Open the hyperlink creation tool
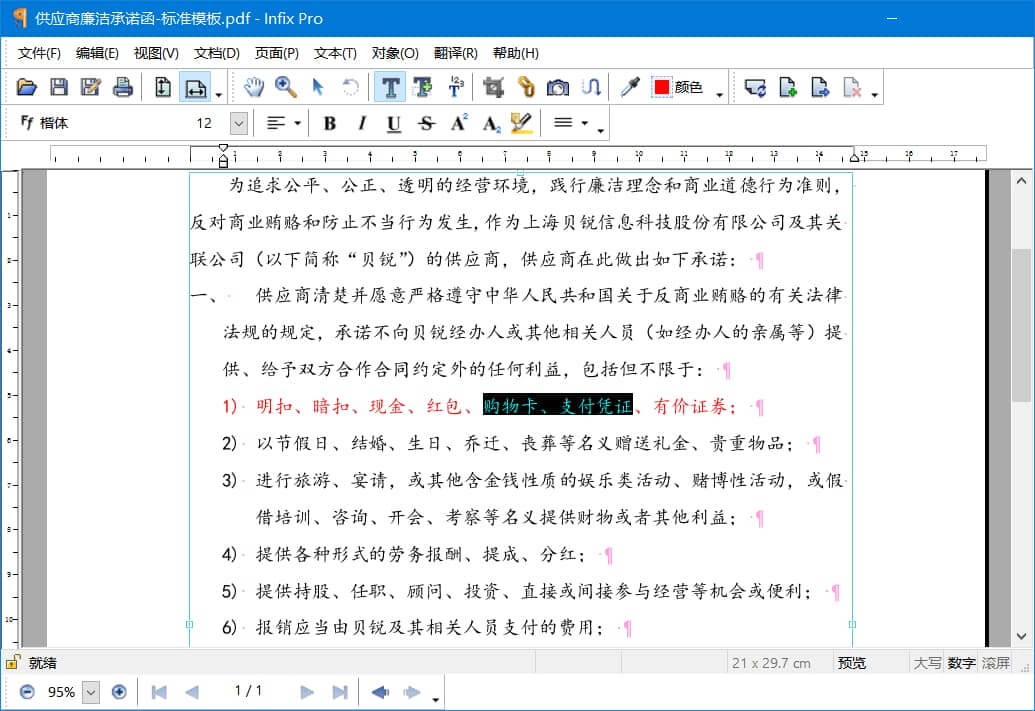The image size is (1035, 711). click(527, 87)
